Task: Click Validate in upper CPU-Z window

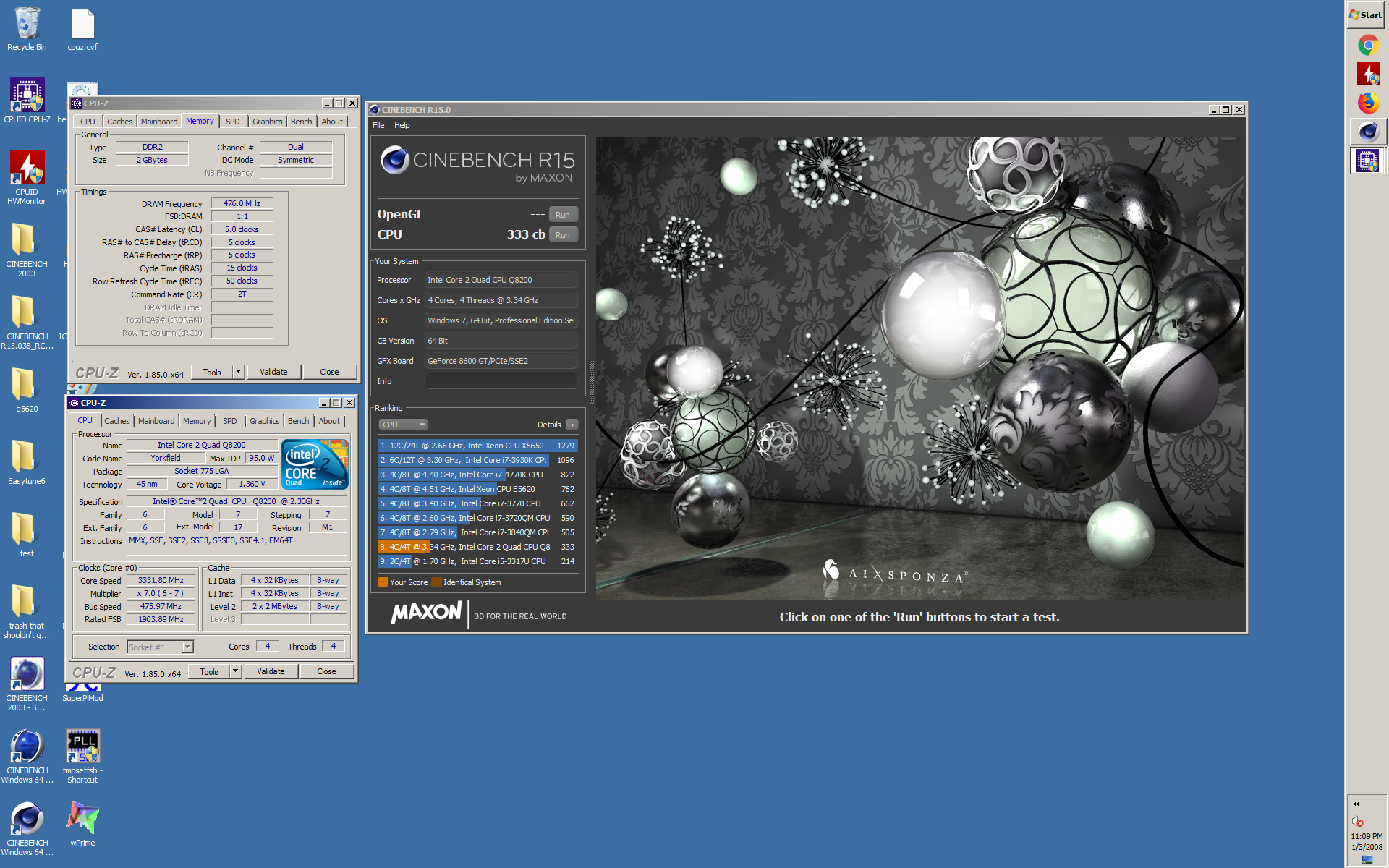Action: 273,372
